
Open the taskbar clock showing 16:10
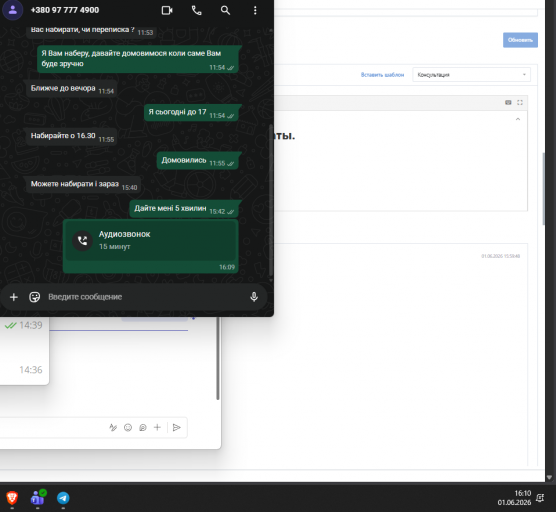(x=514, y=498)
